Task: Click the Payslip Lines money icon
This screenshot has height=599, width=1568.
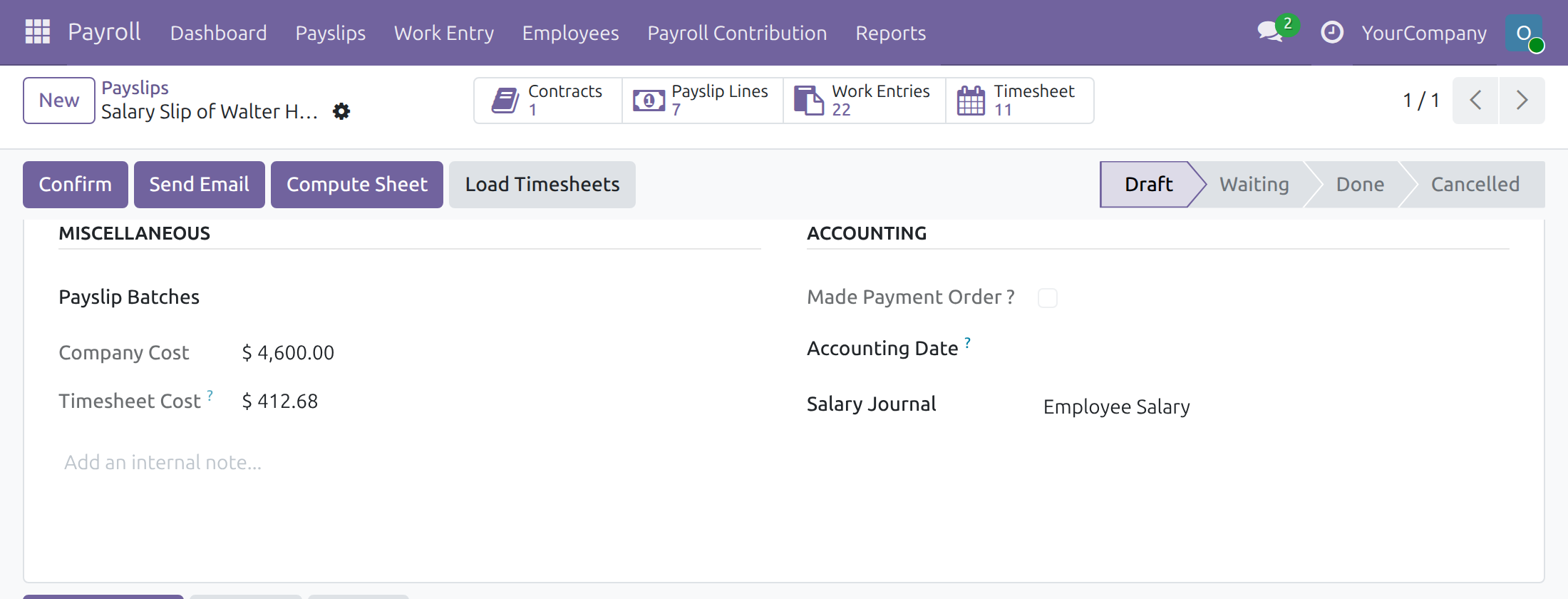Action: click(649, 101)
